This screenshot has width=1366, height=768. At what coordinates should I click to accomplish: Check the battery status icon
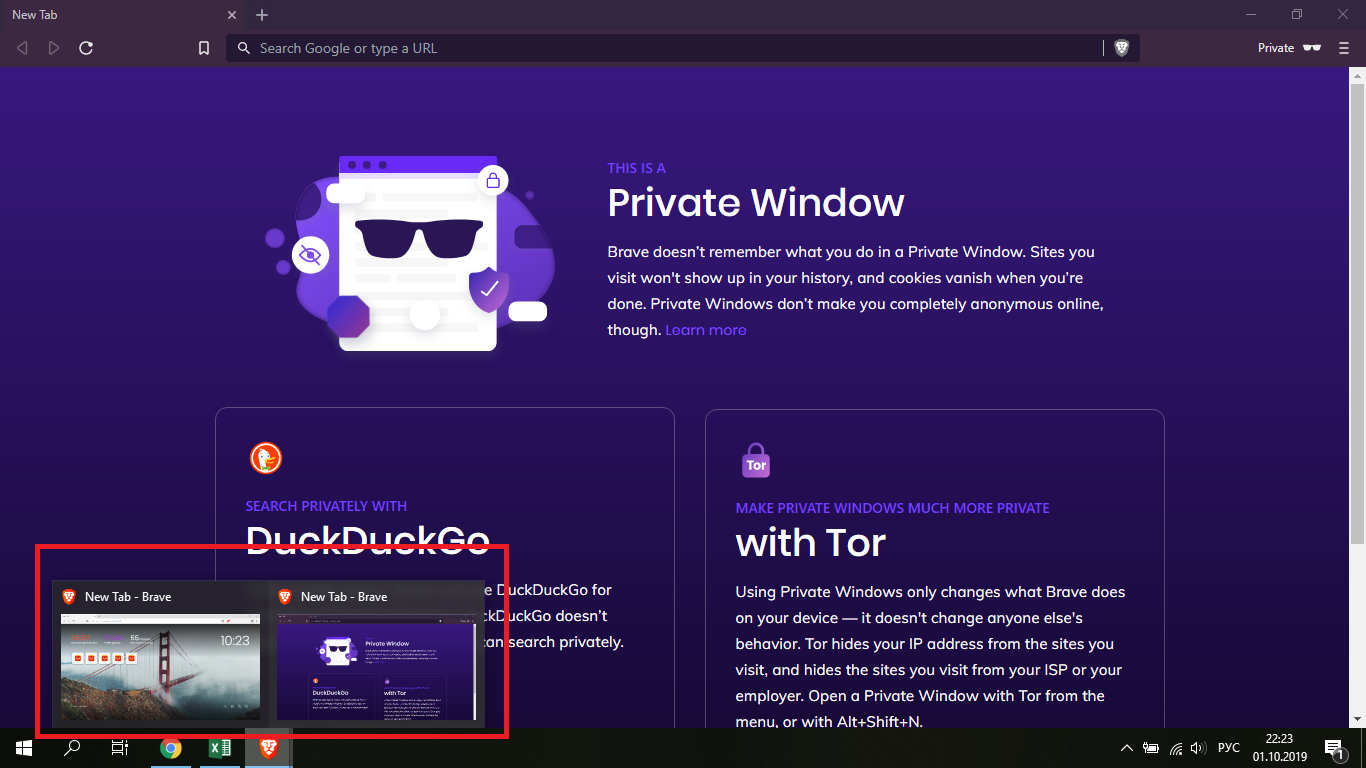1151,748
